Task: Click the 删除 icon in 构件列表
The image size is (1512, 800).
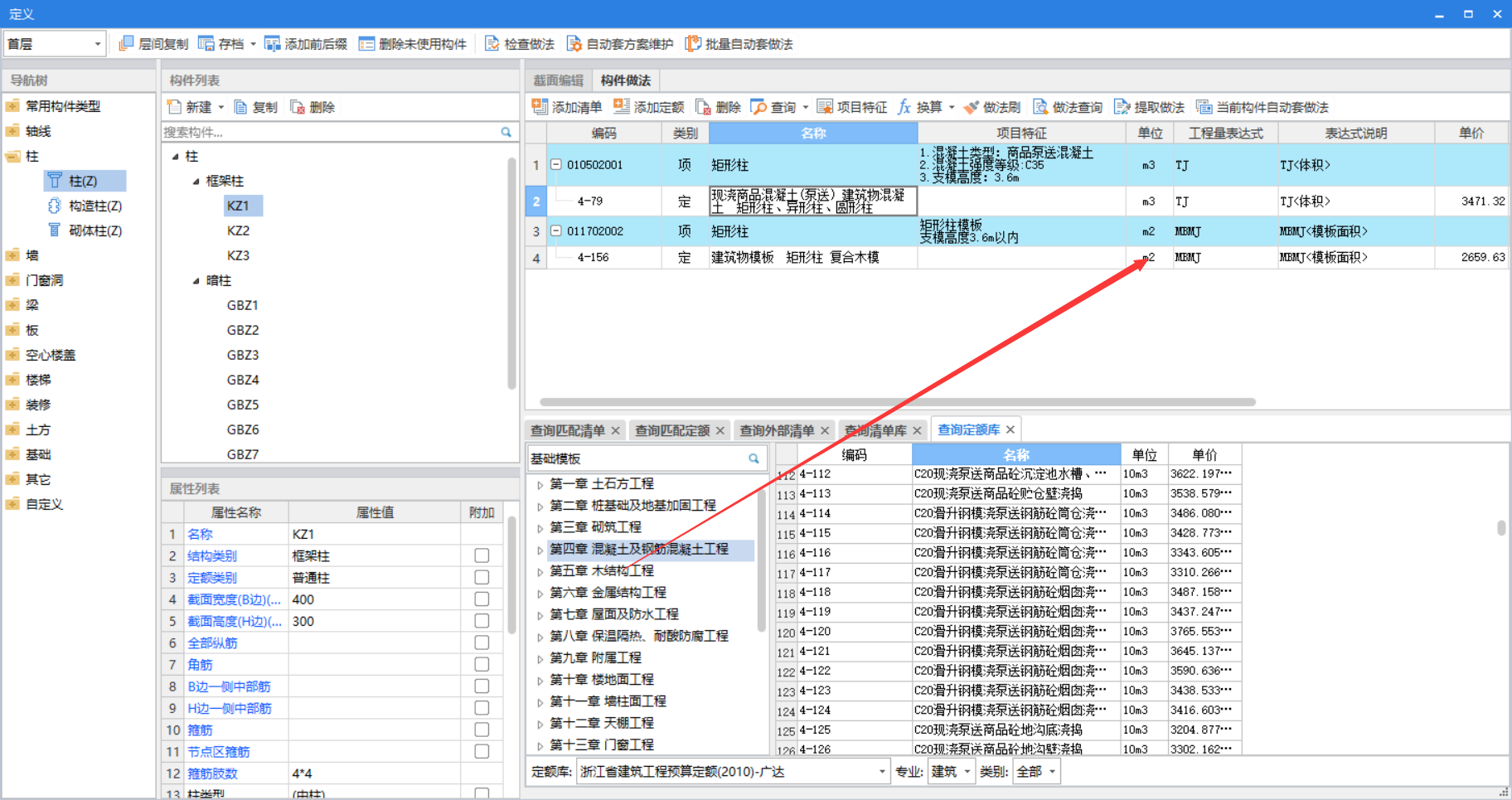Action: [297, 107]
